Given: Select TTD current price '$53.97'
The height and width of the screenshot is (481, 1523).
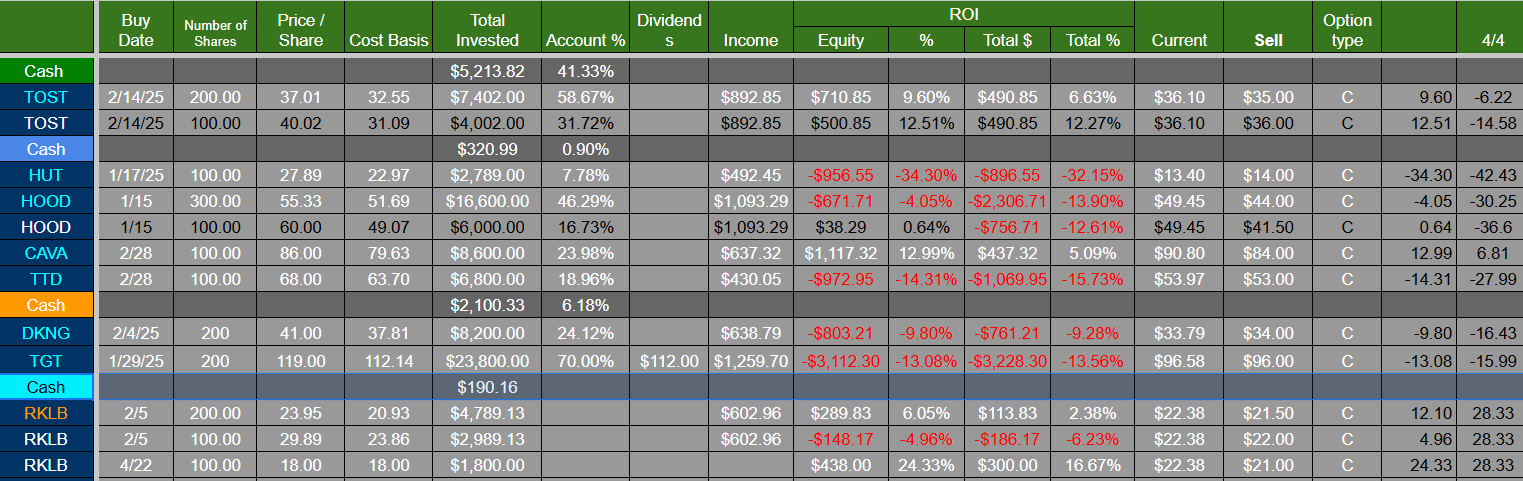Looking at the screenshot, I should (1179, 279).
